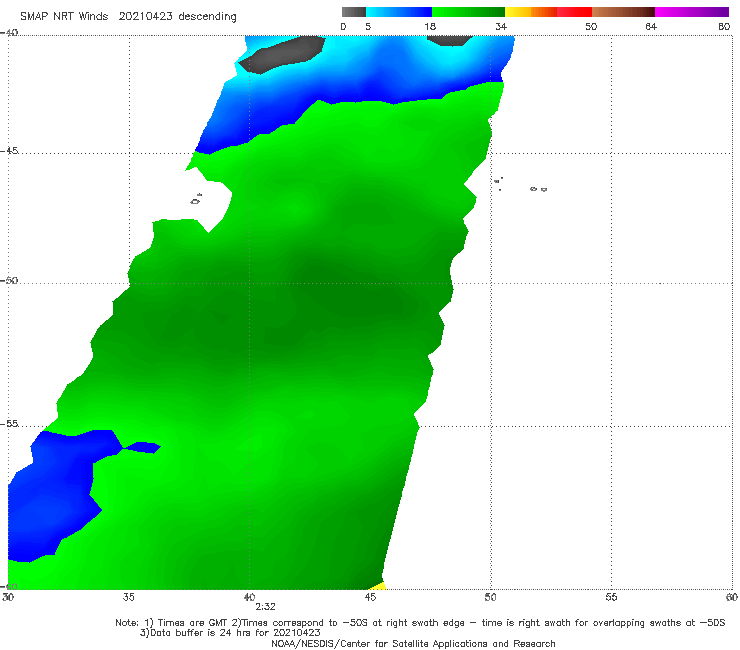Select the gray segment of the wind colorbar
The image size is (740, 650).
[353, 12]
